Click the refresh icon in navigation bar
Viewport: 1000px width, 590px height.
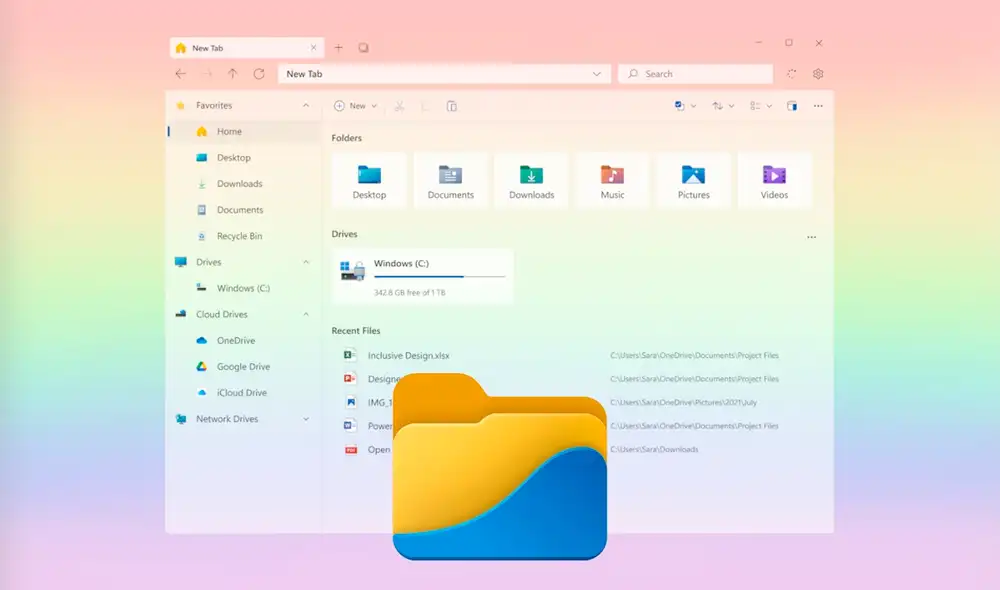point(259,74)
